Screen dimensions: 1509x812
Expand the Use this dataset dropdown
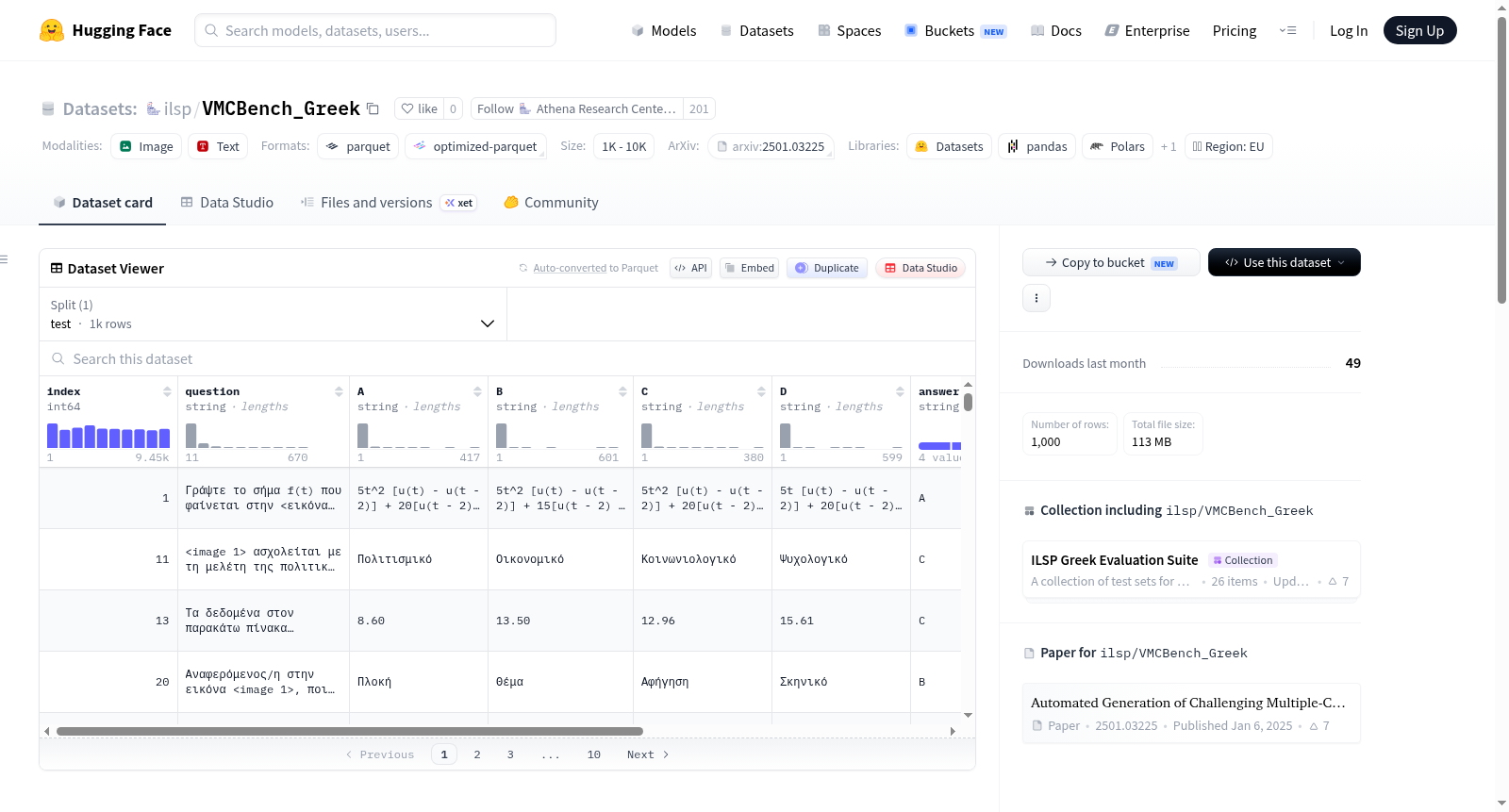click(x=1285, y=262)
